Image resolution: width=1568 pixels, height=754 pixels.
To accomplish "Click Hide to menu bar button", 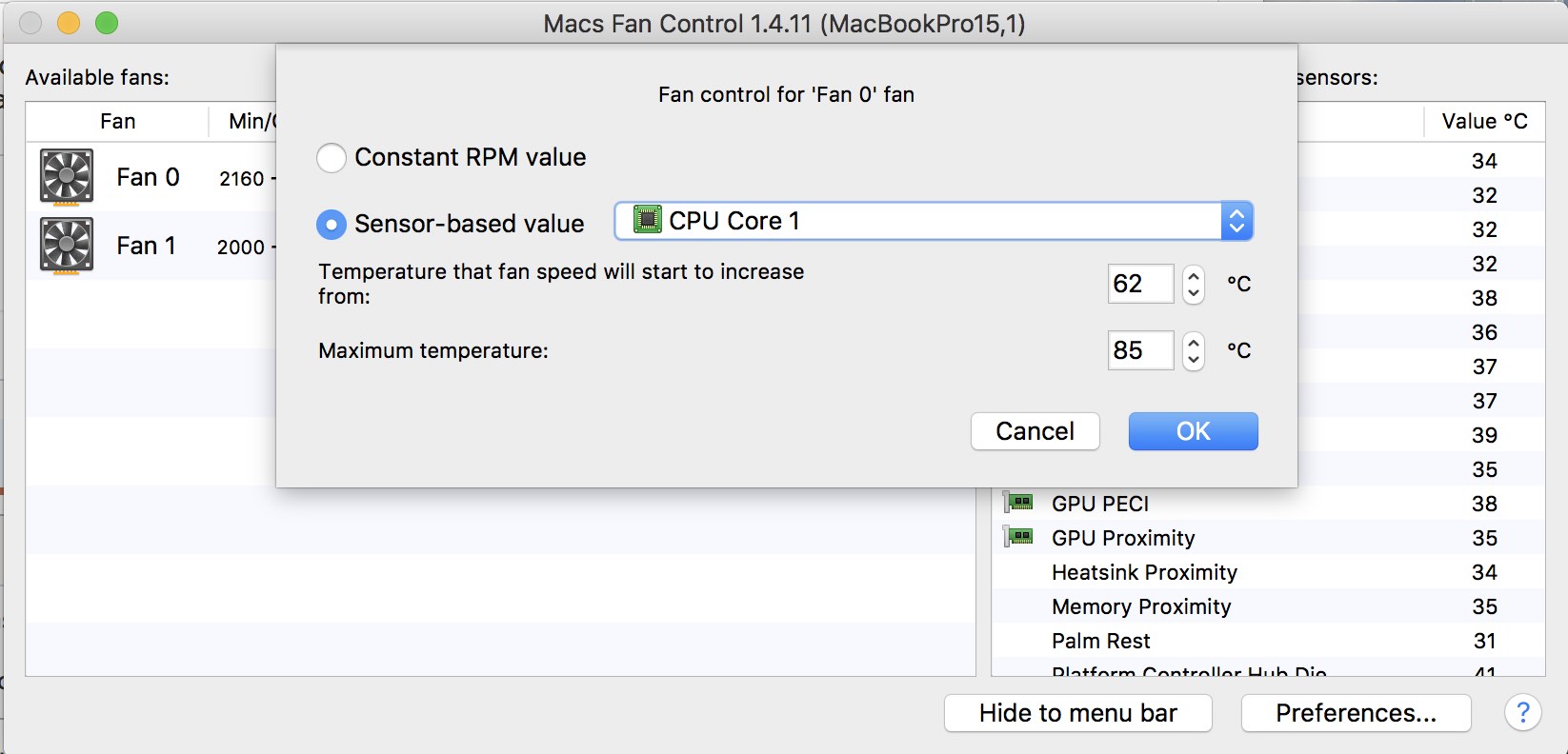I will click(x=1077, y=713).
